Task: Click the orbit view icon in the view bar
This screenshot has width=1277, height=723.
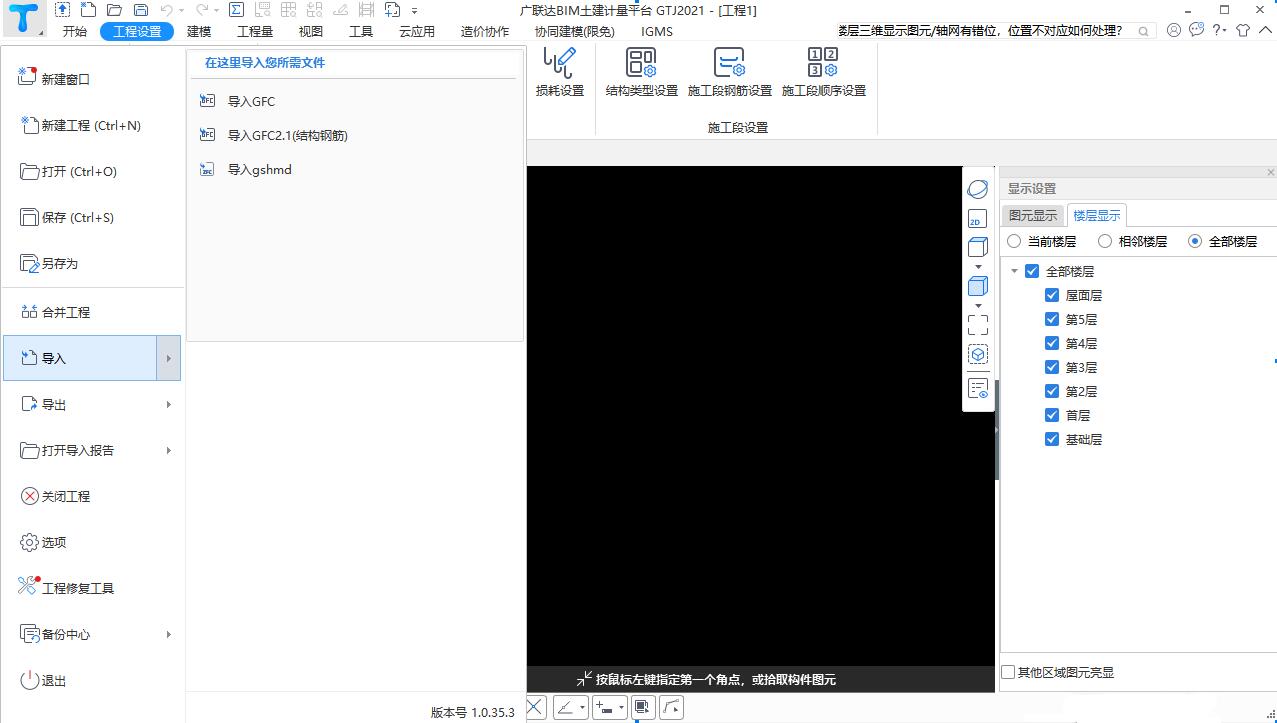Action: [978, 189]
